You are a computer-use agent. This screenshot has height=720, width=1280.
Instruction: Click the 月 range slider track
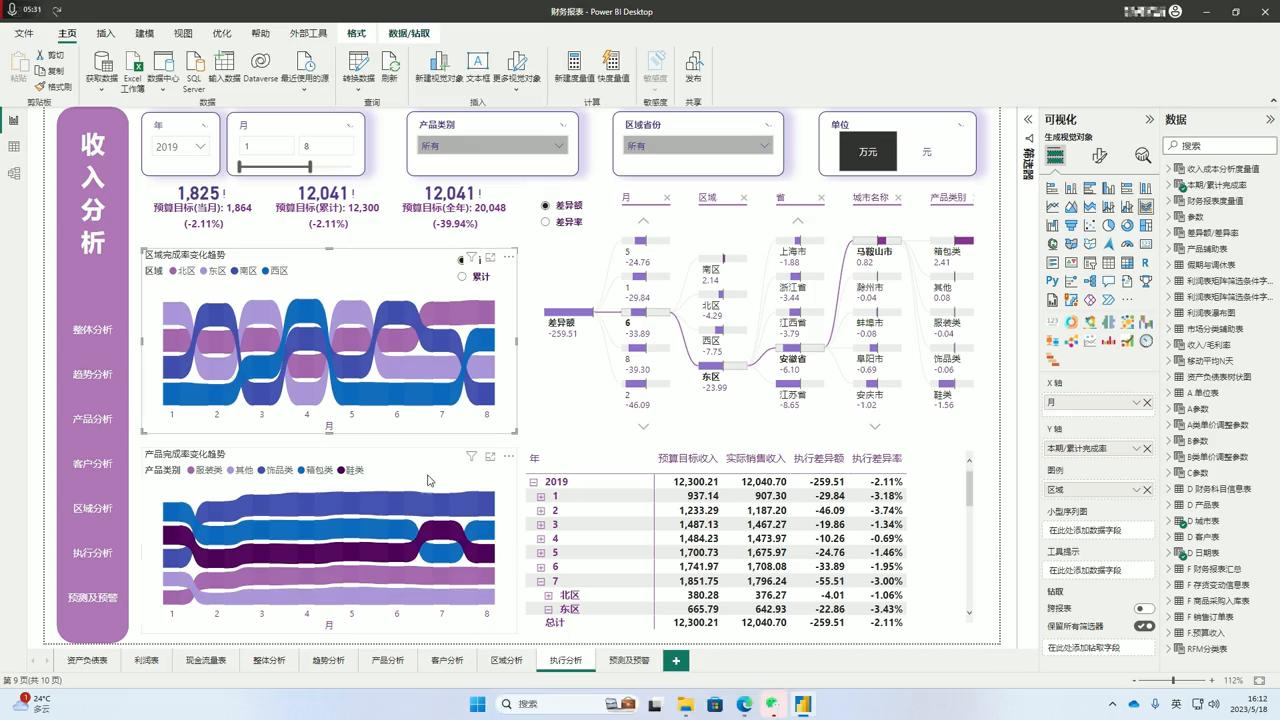[274, 167]
